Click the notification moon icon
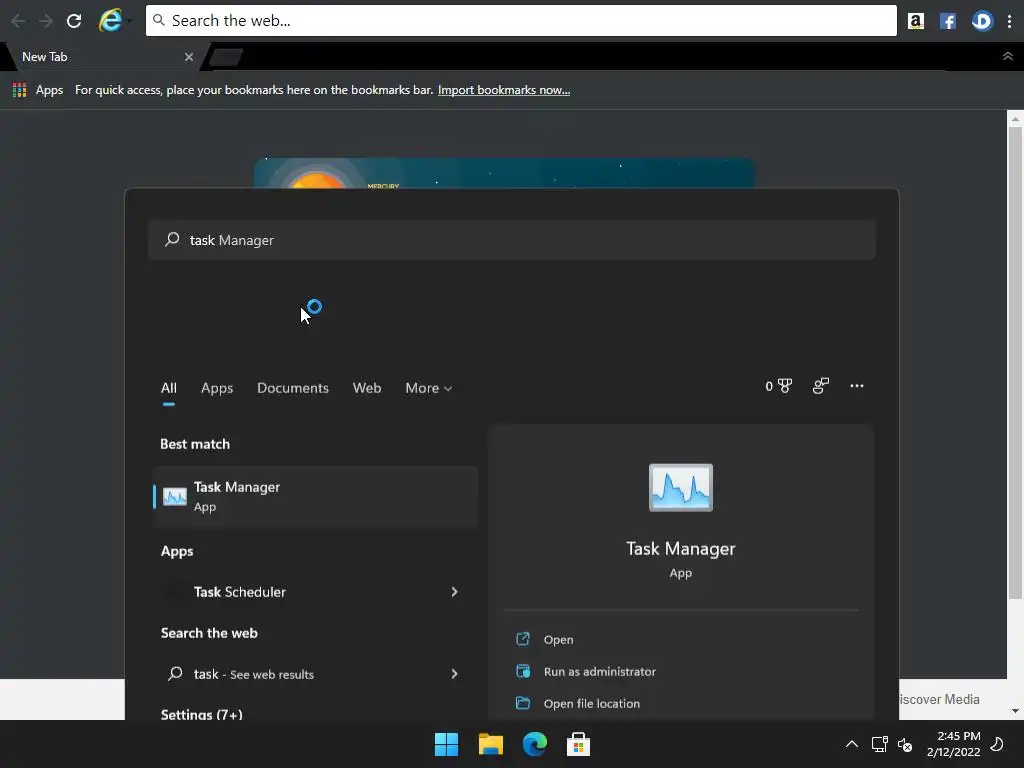The width and height of the screenshot is (1024, 768). [997, 744]
